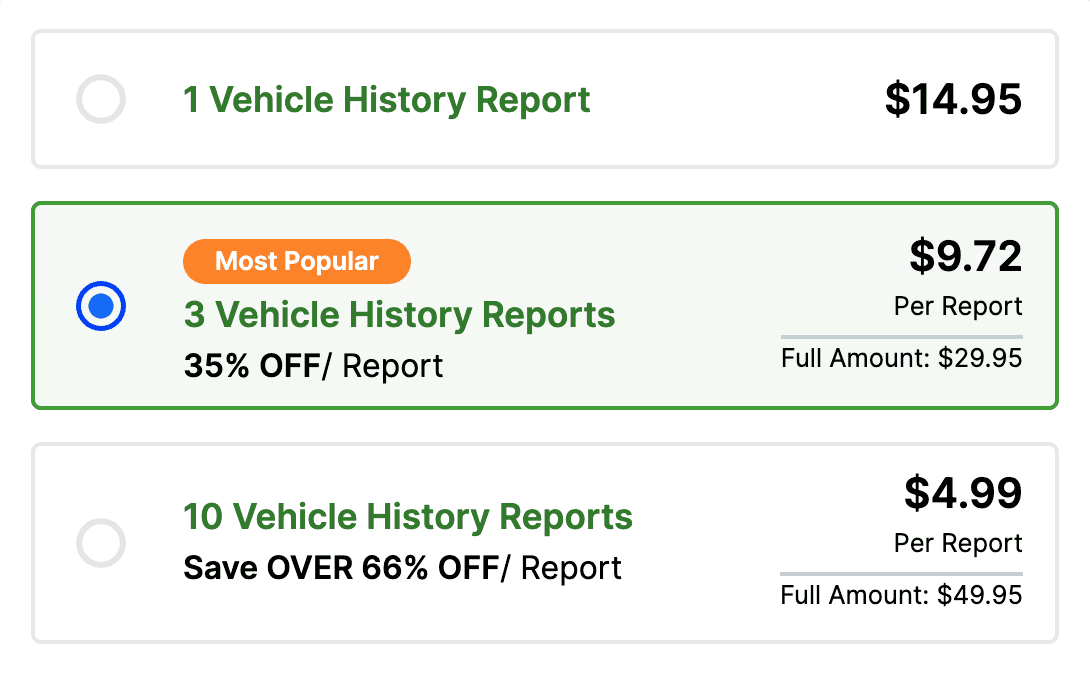Click the $4.99 per report price
This screenshot has width=1090, height=678.
coord(963,493)
